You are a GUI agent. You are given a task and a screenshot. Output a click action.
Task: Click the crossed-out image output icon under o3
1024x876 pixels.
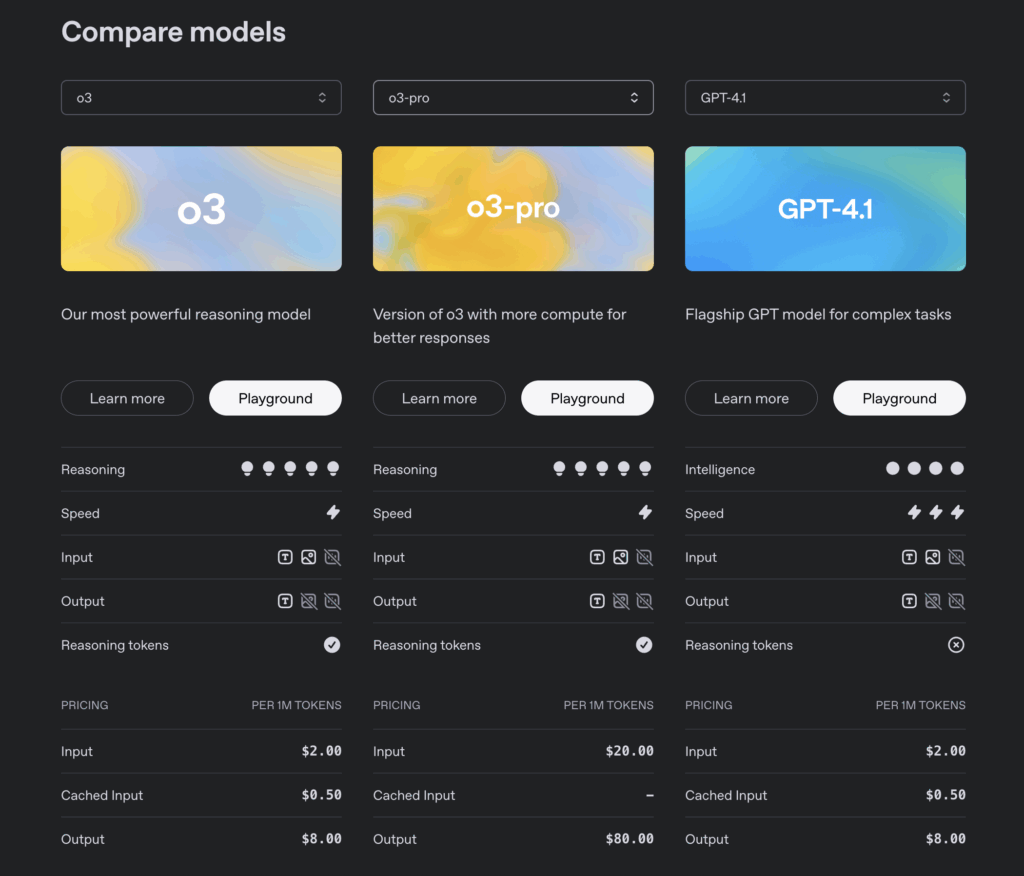pyautogui.click(x=309, y=601)
